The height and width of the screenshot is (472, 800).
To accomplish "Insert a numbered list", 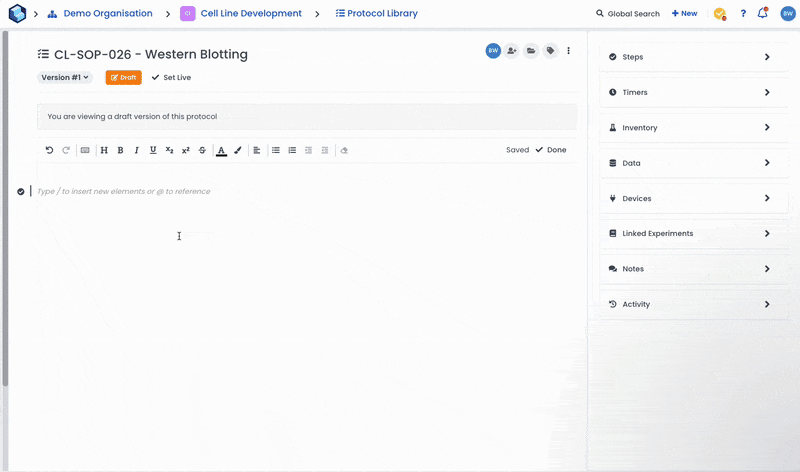I will pos(292,150).
